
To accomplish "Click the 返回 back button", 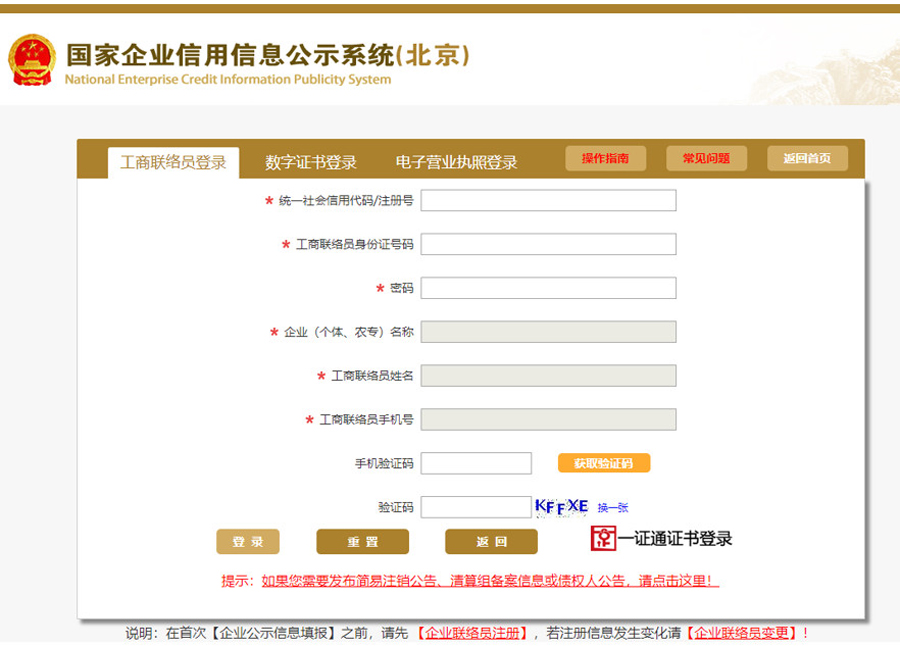I will point(491,541).
